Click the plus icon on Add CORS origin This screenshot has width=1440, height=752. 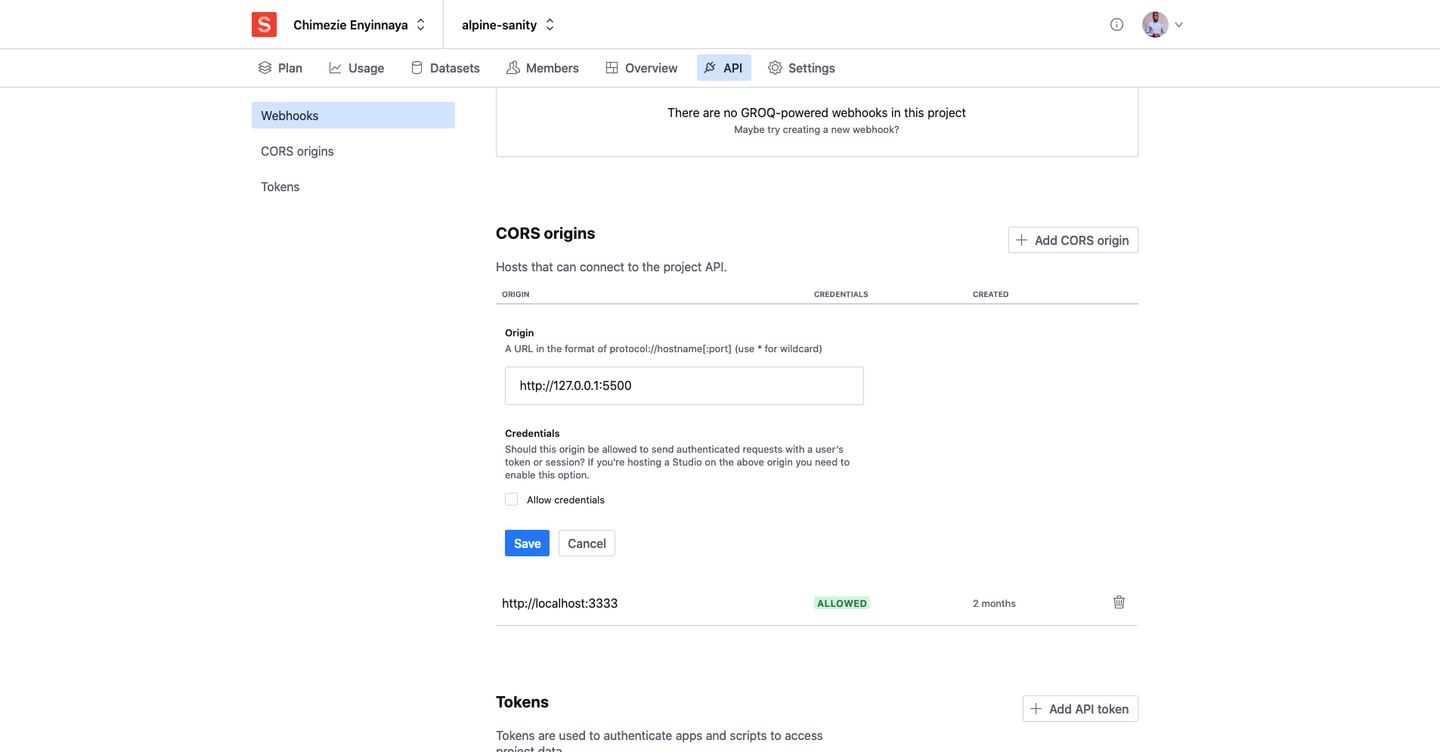coord(1021,240)
